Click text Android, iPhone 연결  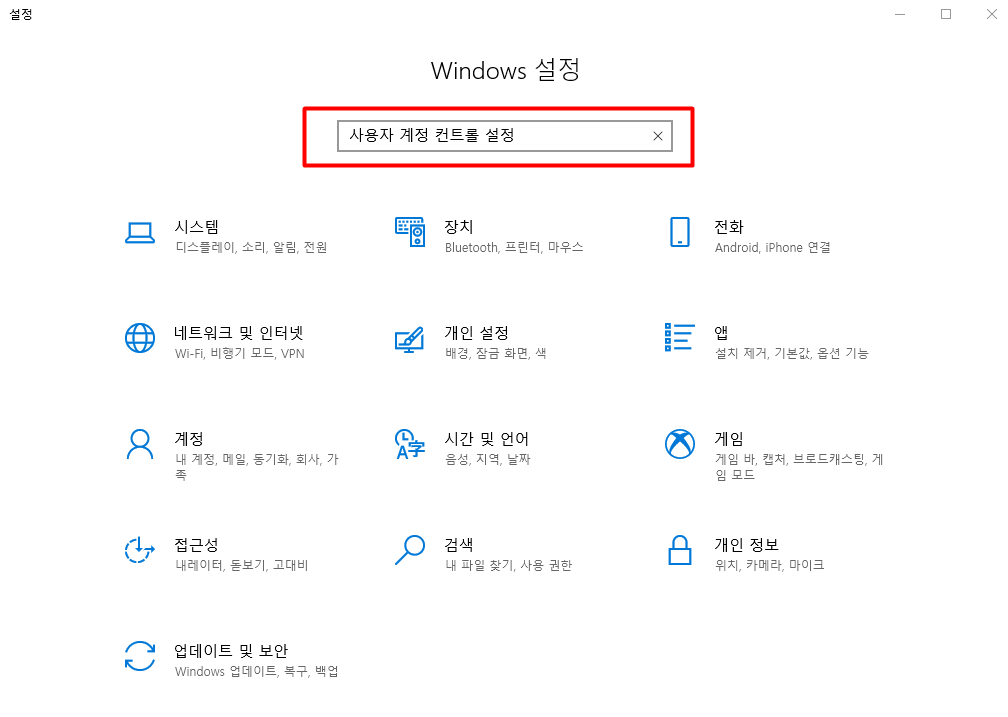[773, 247]
